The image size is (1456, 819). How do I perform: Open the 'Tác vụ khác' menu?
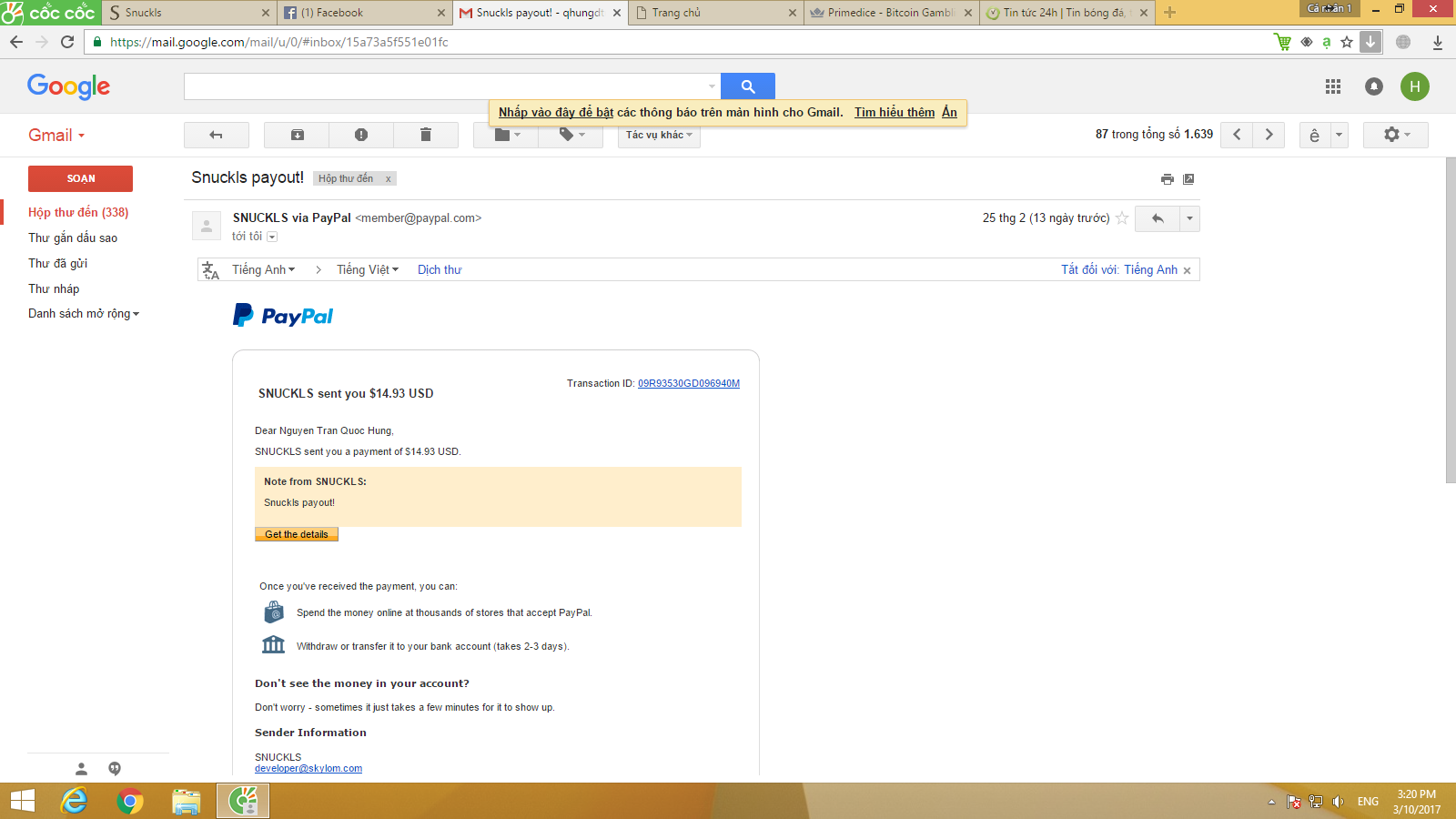pyautogui.click(x=659, y=135)
